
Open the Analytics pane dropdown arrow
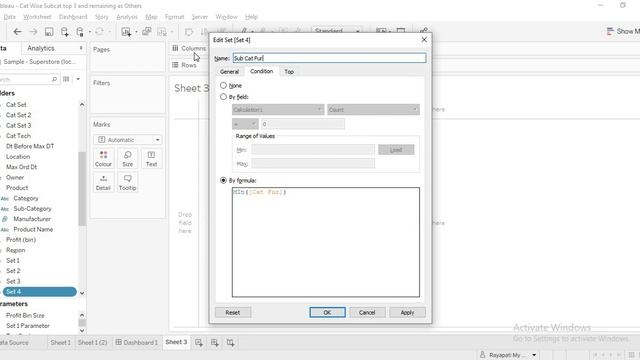pos(81,48)
